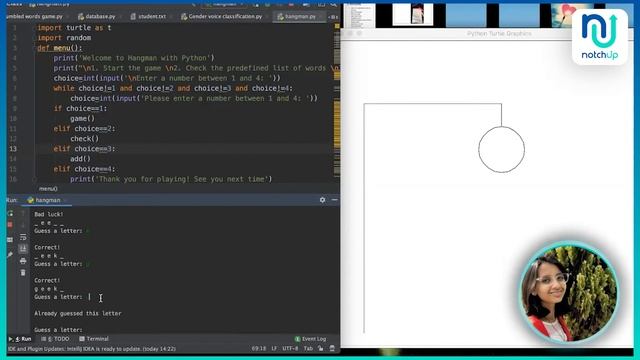Toggle the read-only lock icon in status bar
640x360 pixels.
[x=321, y=348]
